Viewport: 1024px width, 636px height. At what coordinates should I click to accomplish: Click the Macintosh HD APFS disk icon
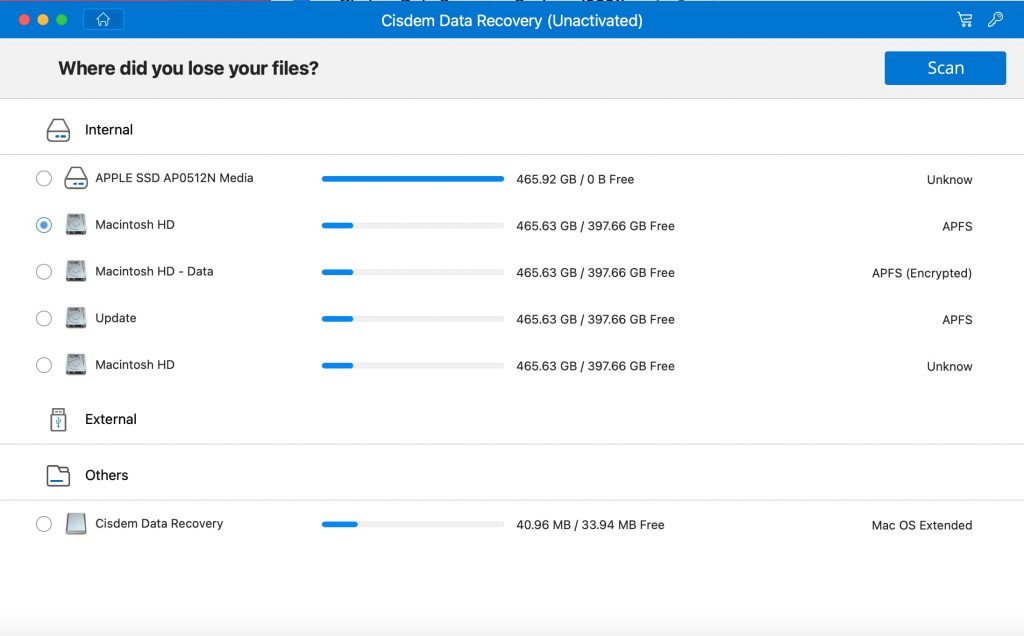pos(76,225)
